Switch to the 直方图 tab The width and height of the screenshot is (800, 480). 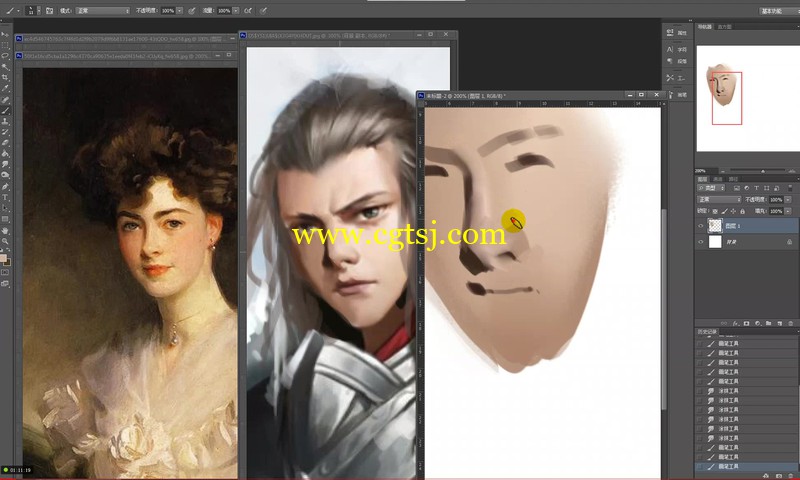[x=724, y=27]
